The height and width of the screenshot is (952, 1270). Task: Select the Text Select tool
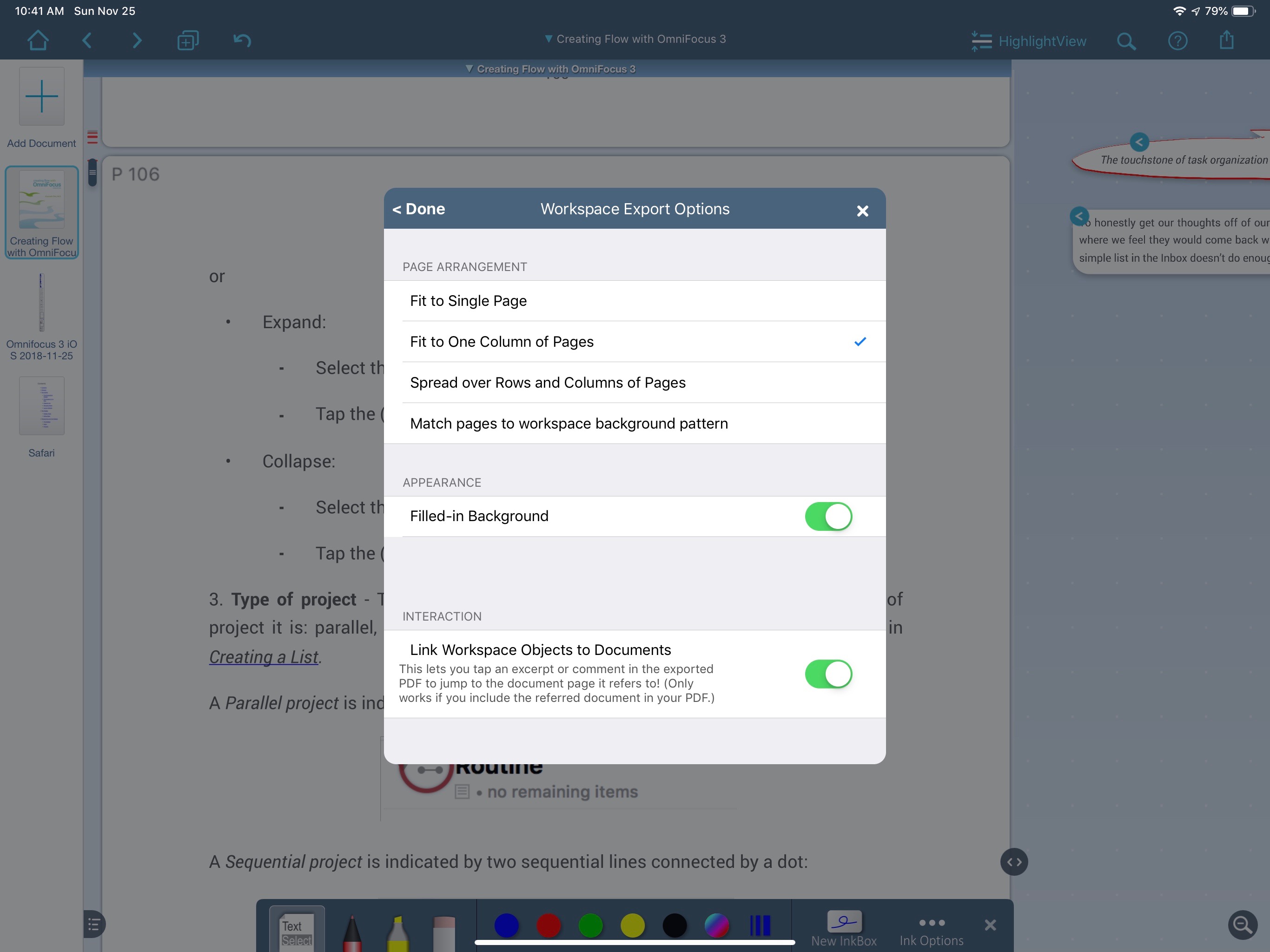click(x=297, y=930)
